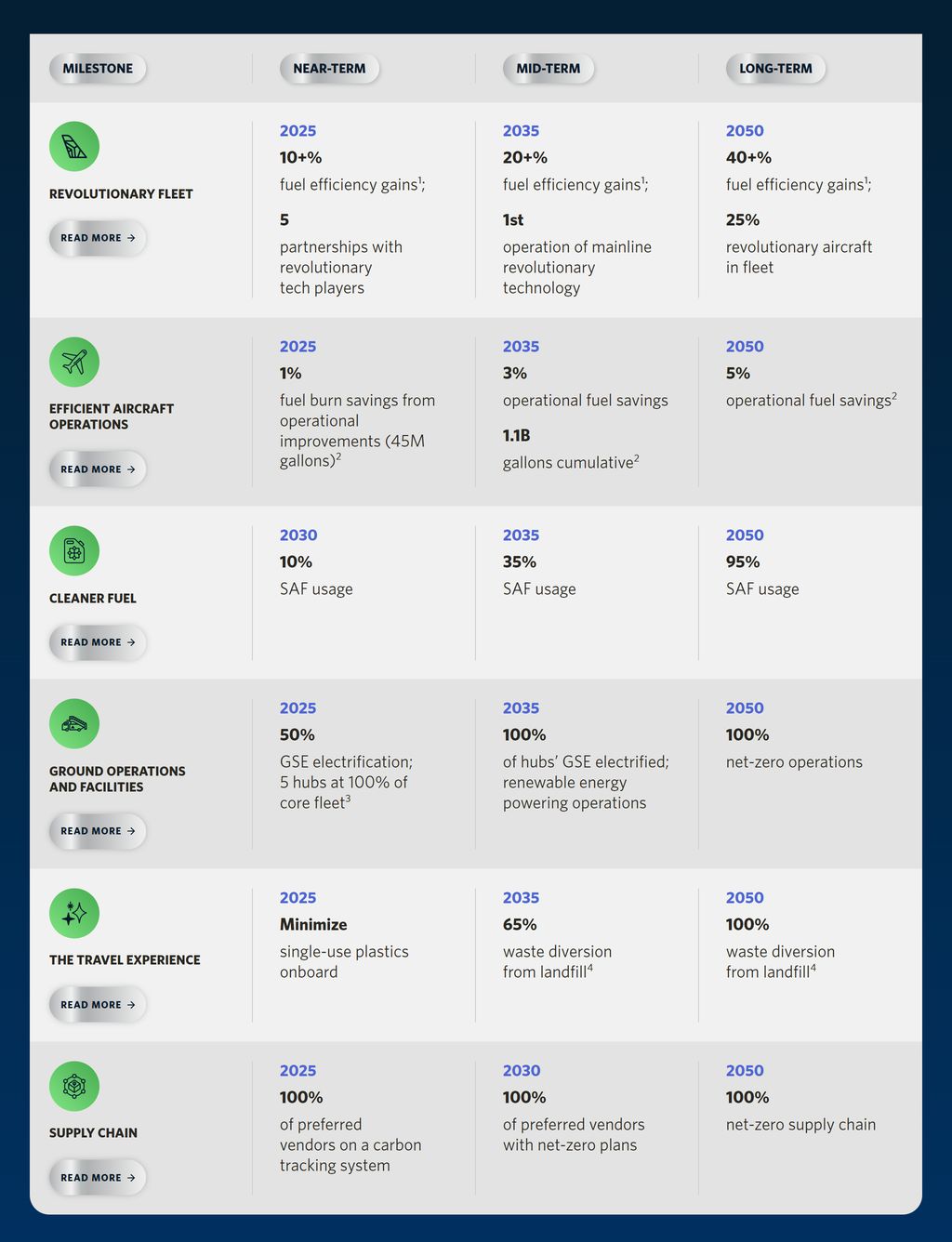Open Read More under Efficient Aircraft Operations
The height and width of the screenshot is (1242, 952).
[98, 469]
